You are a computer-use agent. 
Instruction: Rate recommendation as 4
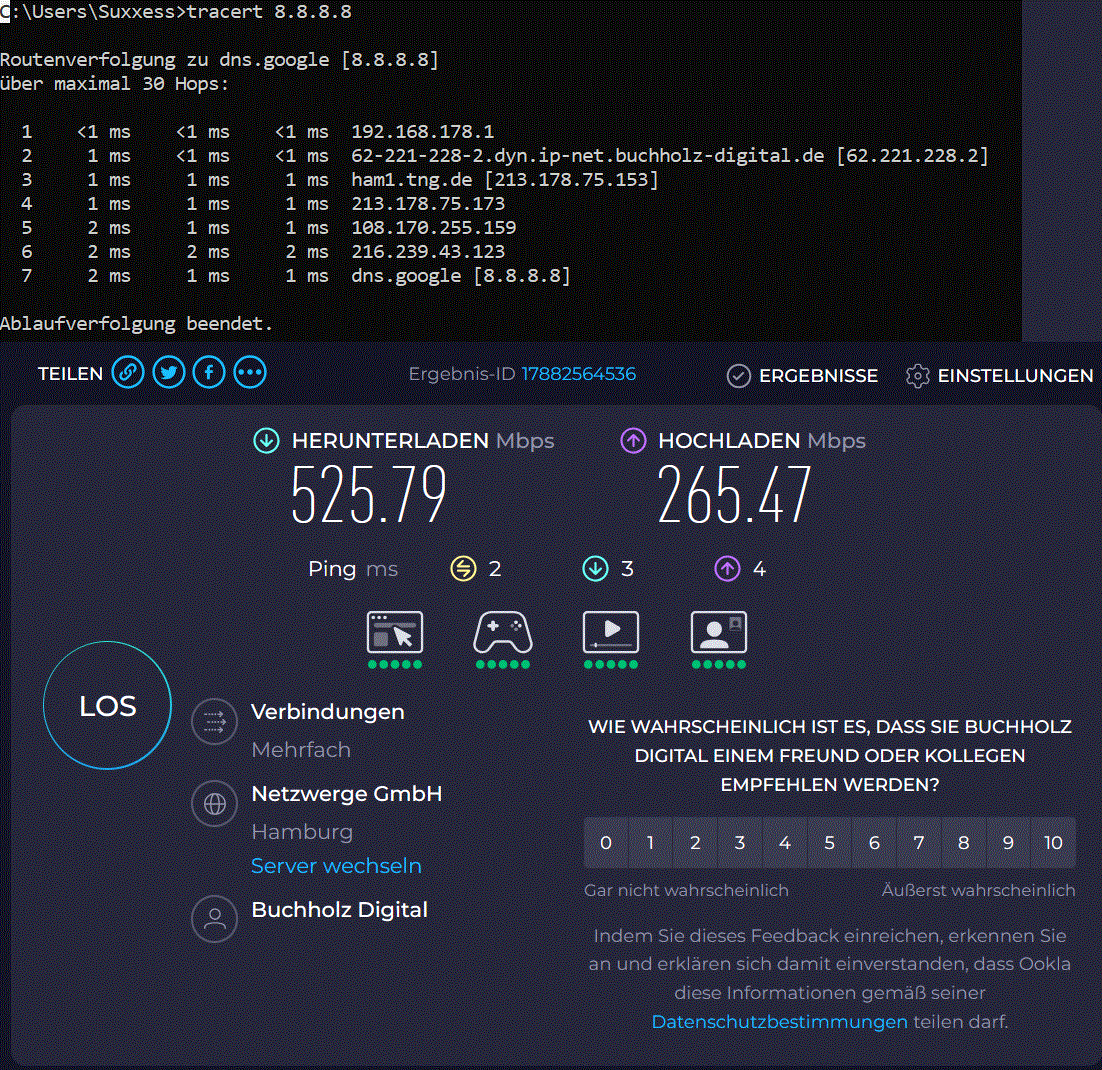point(784,842)
